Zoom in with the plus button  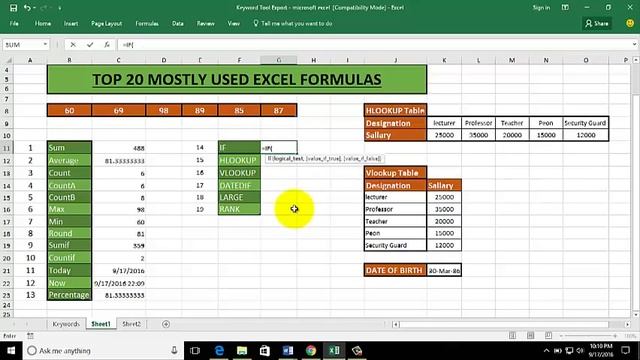click(615, 336)
